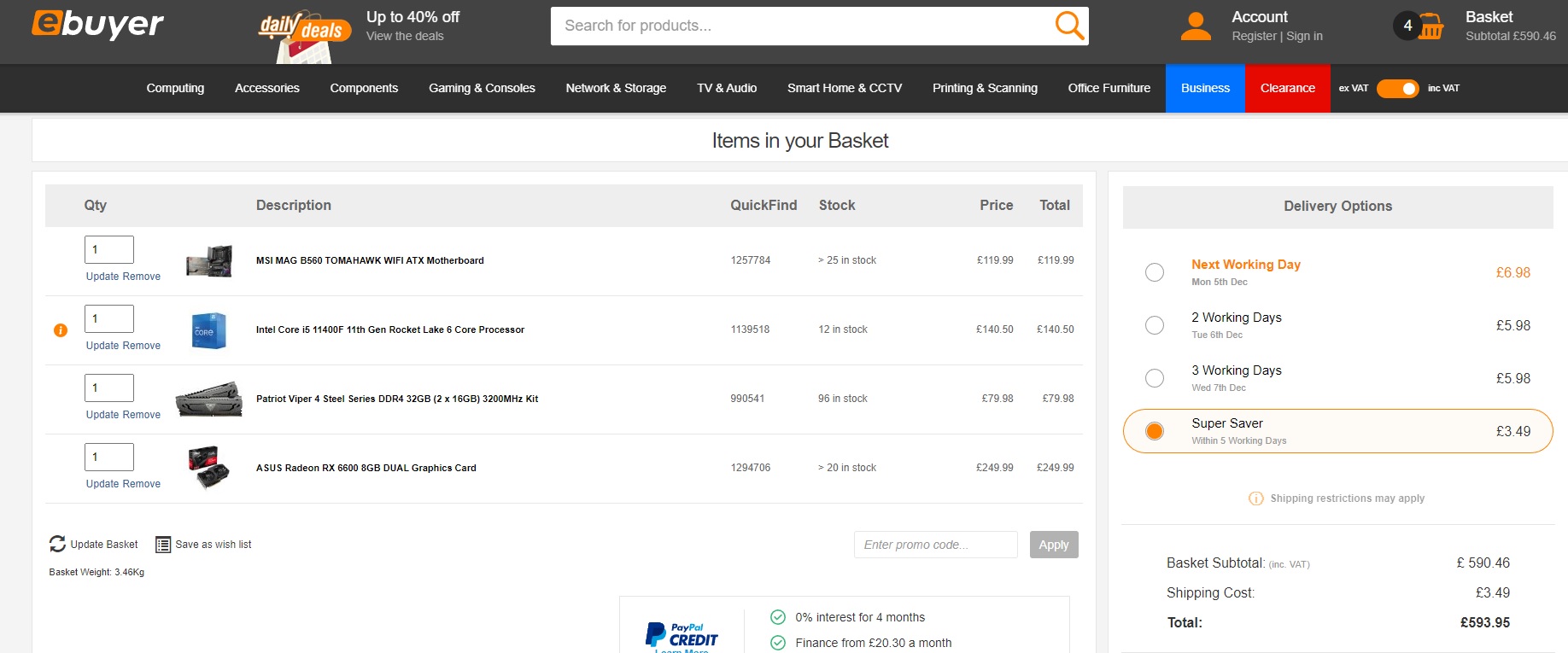
Task: Click the PayPal Learn More link
Action: [x=682, y=650]
